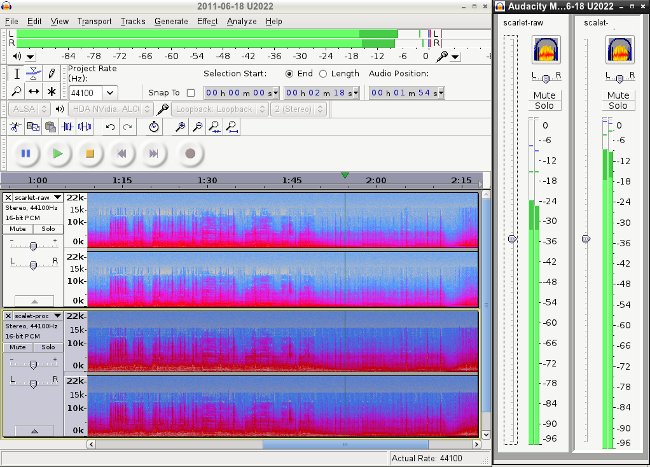Click the Paste clipboard icon
Image resolution: width=650 pixels, height=467 pixels.
tap(50, 127)
